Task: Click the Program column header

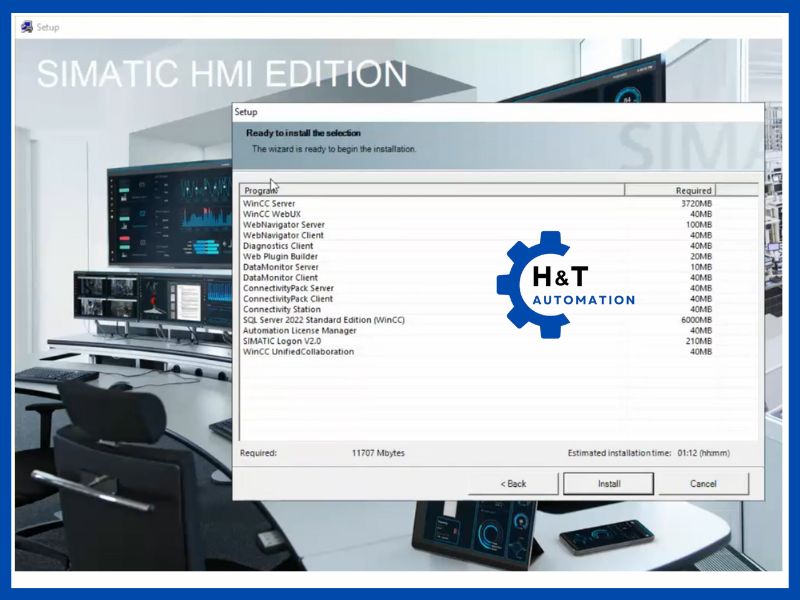Action: pyautogui.click(x=432, y=190)
